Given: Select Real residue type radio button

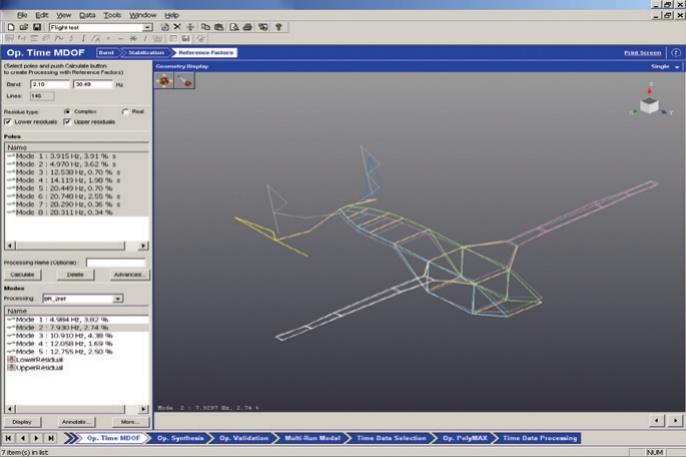Looking at the screenshot, I should (125, 112).
